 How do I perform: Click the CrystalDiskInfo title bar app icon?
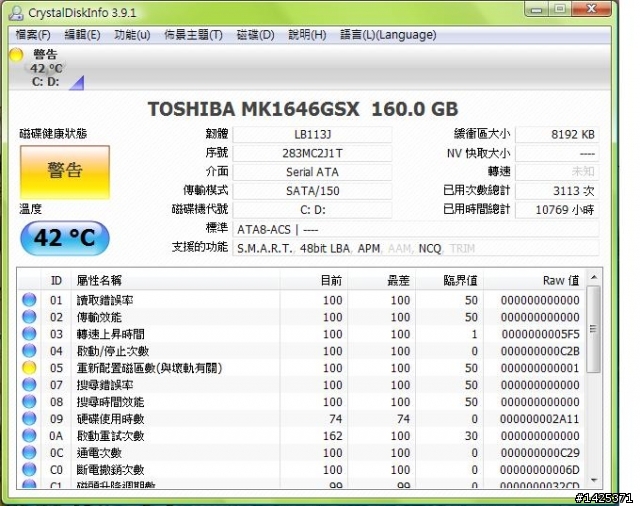coord(16,12)
